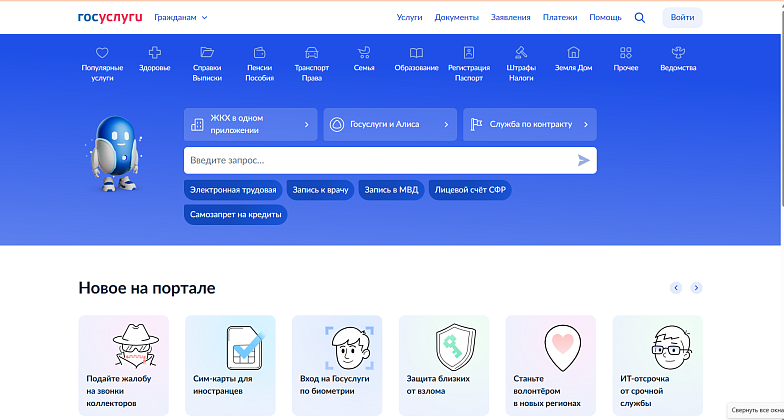Select the Семья stroller icon
This screenshot has width=784, height=420.
tap(364, 53)
